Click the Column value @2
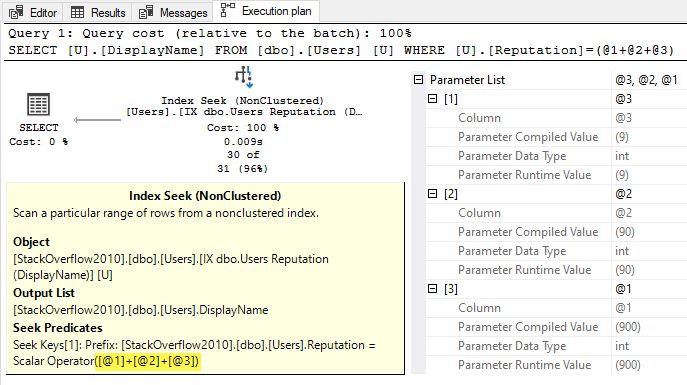This screenshot has height=385, width=687. (623, 213)
